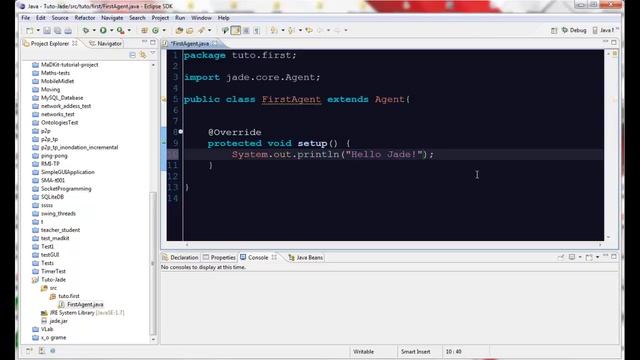Click the override marker on line 9
640x360 pixels.
pyautogui.click(x=164, y=143)
